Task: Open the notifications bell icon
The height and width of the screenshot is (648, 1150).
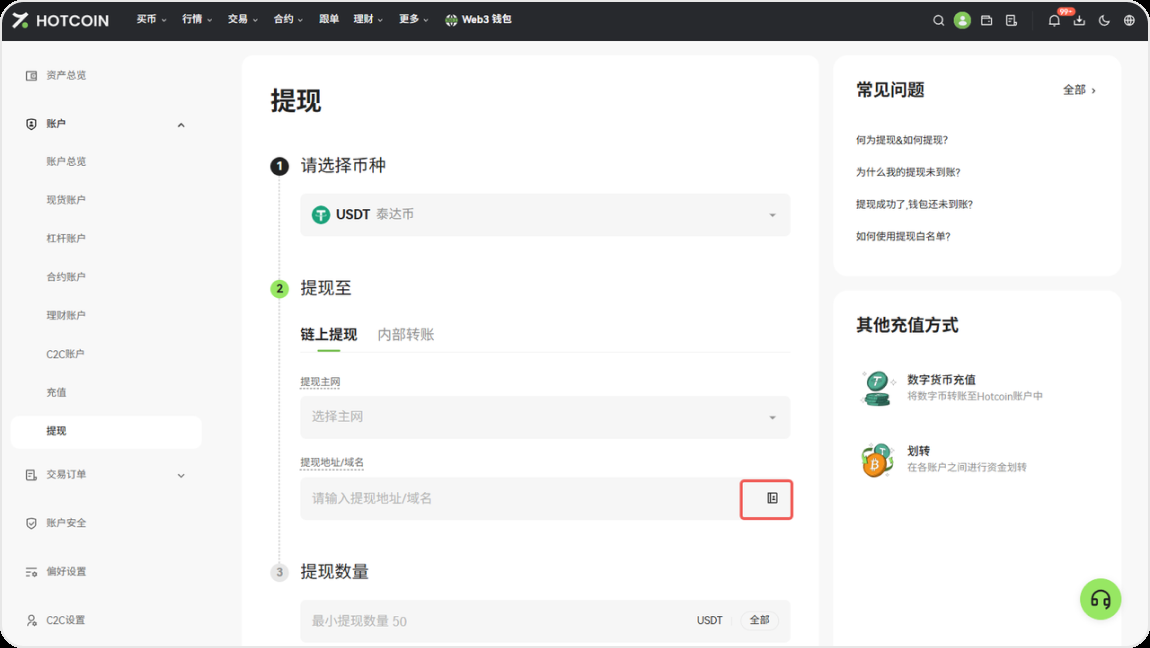Action: tap(1054, 20)
